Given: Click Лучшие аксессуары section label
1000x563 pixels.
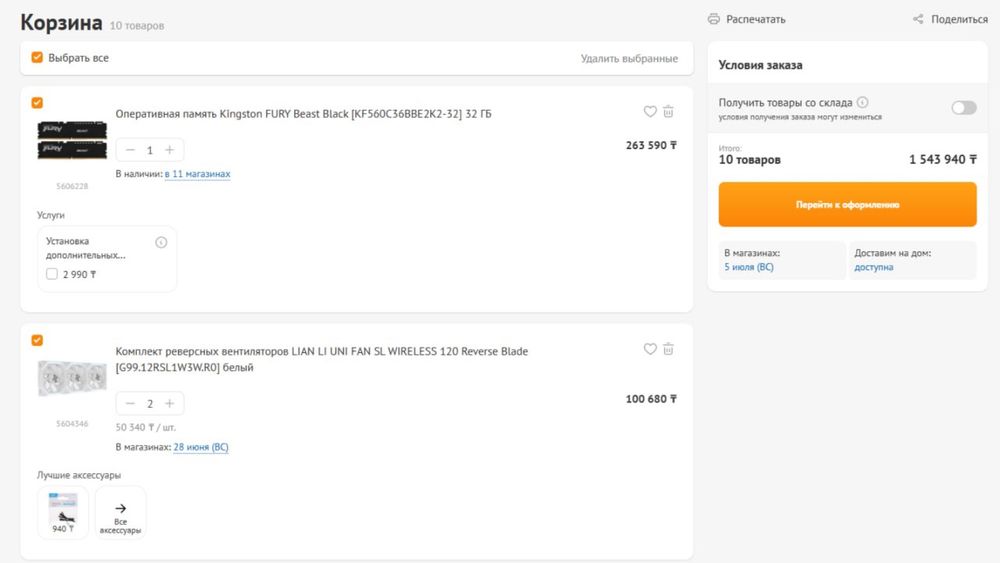Looking at the screenshot, I should click(x=78, y=475).
